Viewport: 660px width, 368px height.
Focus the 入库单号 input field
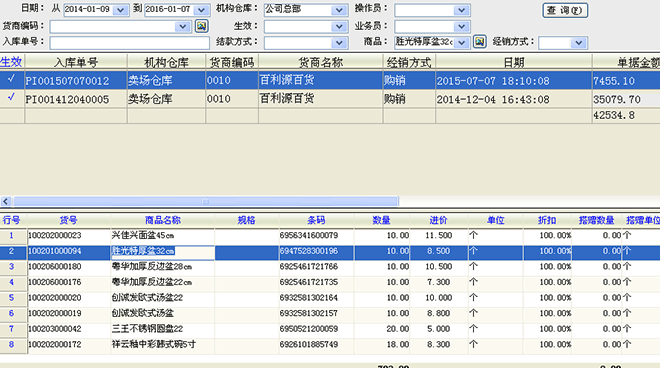pos(130,43)
